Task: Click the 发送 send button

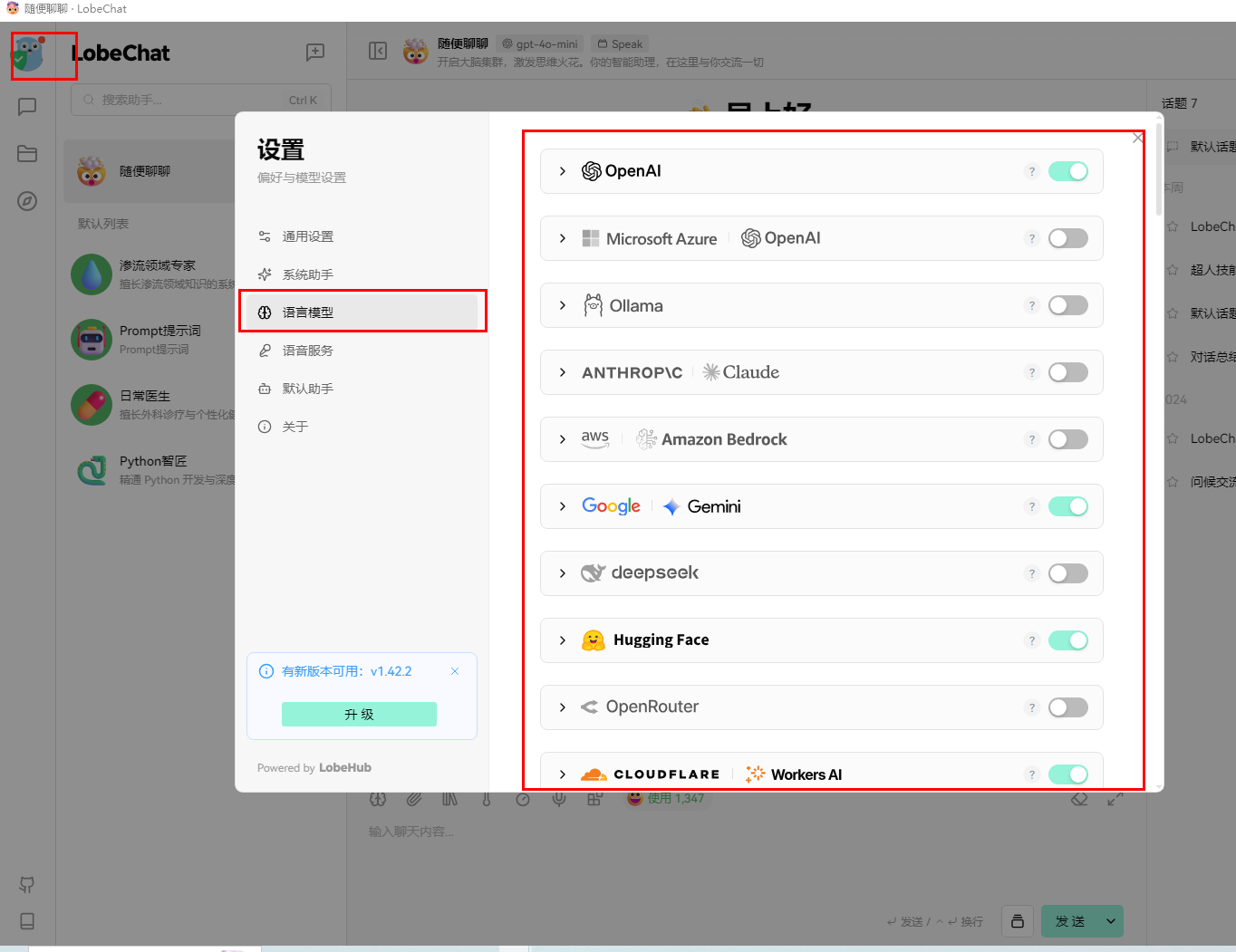Action: 1070,921
